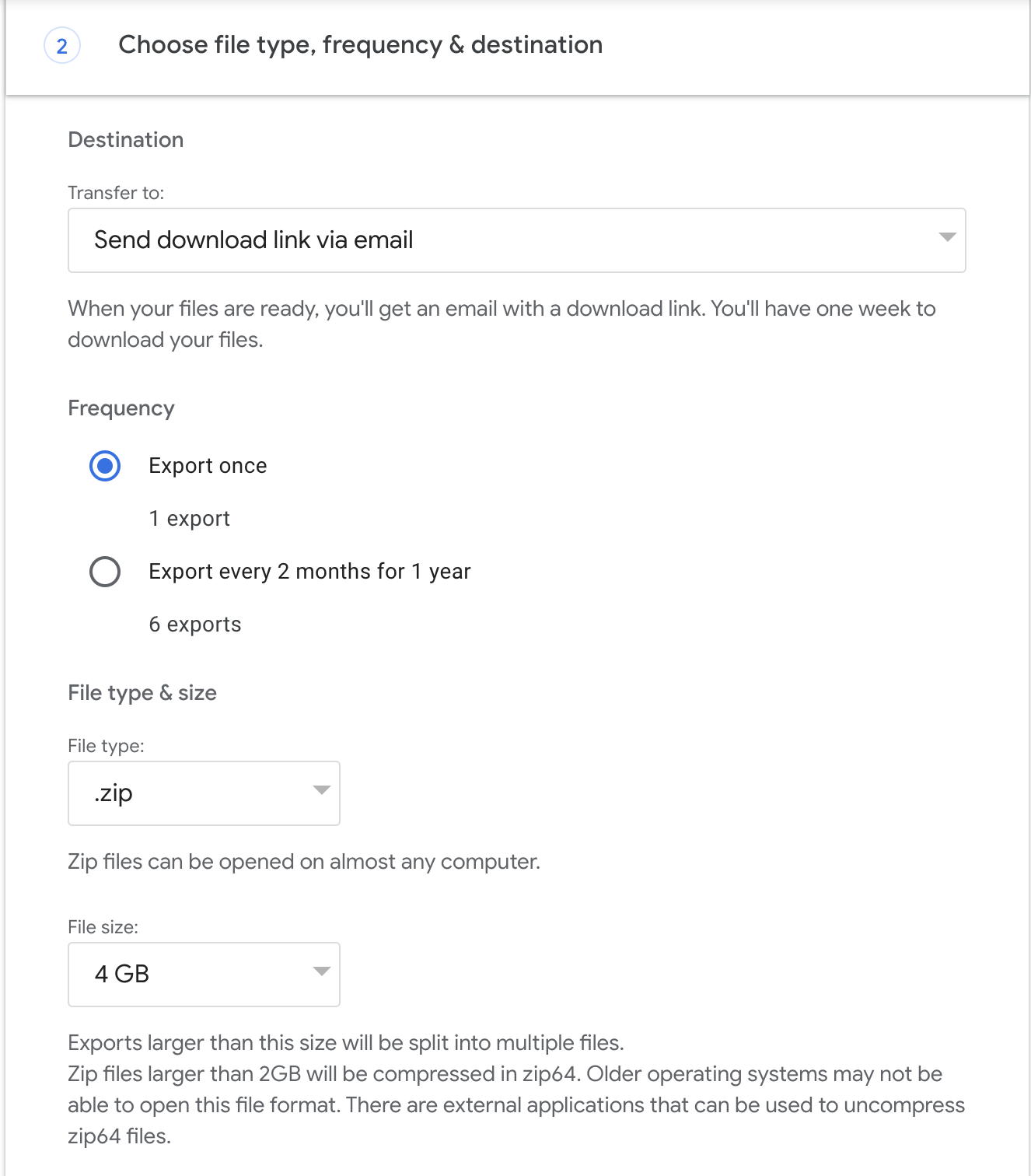Click the Transfer to dropdown arrow
This screenshot has width=1031, height=1176.
[x=946, y=237]
